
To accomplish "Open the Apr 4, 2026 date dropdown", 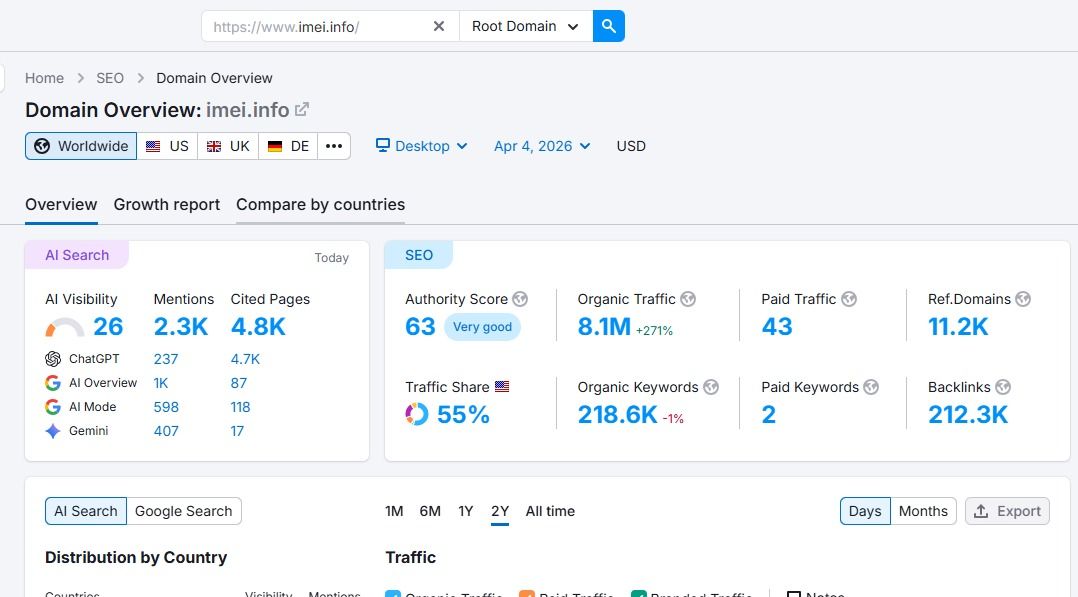I will click(542, 146).
